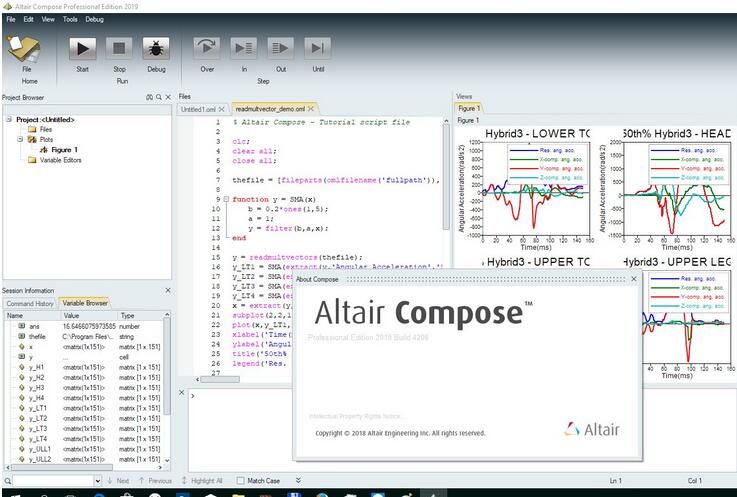This screenshot has height=497, width=737.
Task: Float the Project Browser panel
Action: 149,97
